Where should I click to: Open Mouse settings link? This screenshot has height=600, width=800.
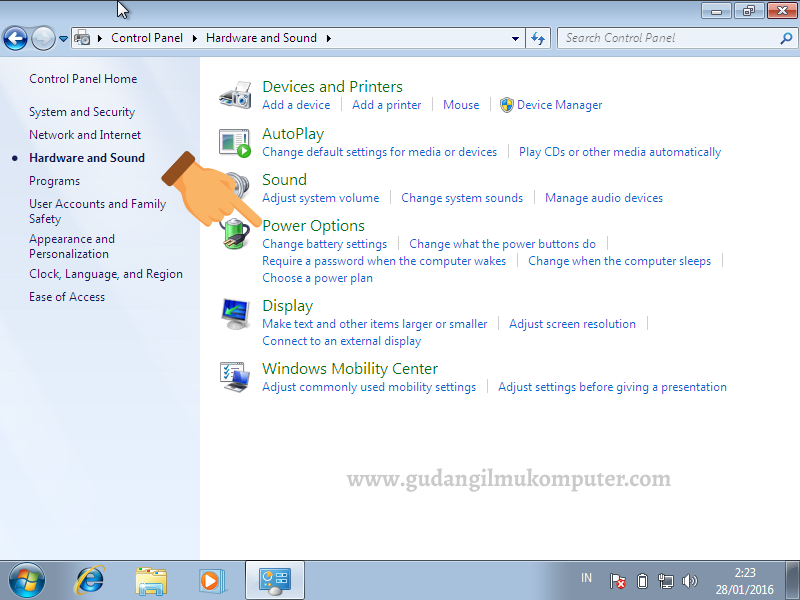coord(461,105)
